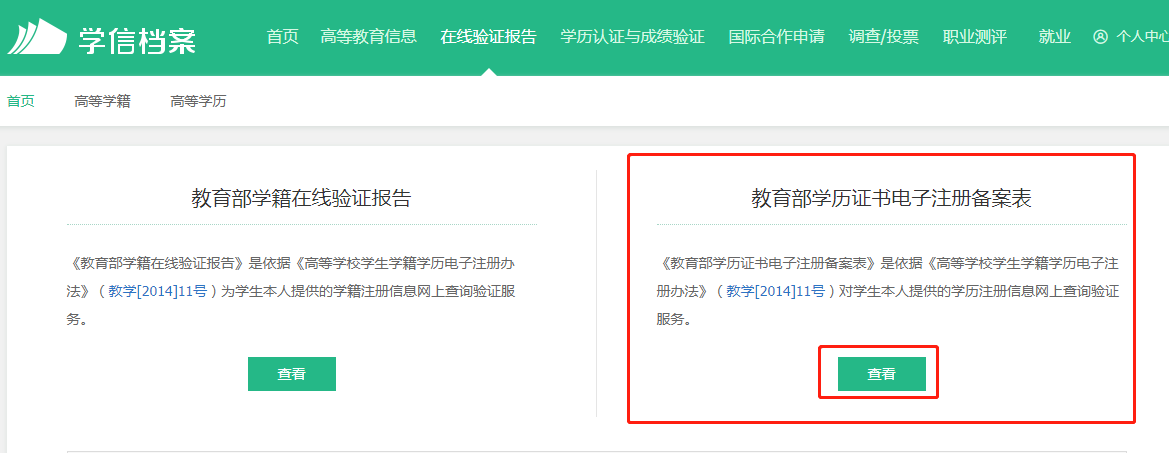The height and width of the screenshot is (453, 1169).
Task: Click the 个人中心 user profile icon
Action: point(1101,37)
